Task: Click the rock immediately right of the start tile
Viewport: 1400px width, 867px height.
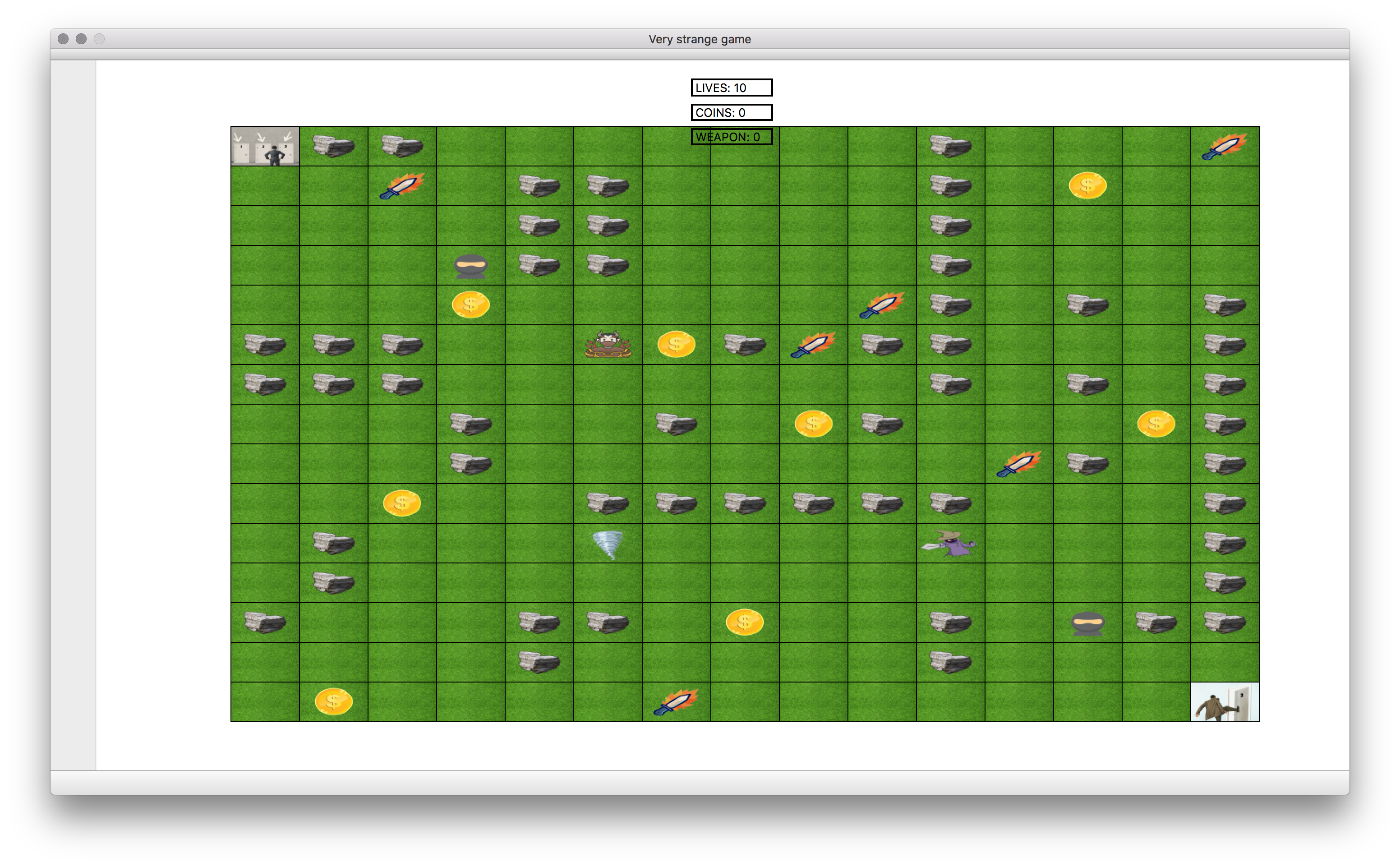Action: click(x=333, y=146)
